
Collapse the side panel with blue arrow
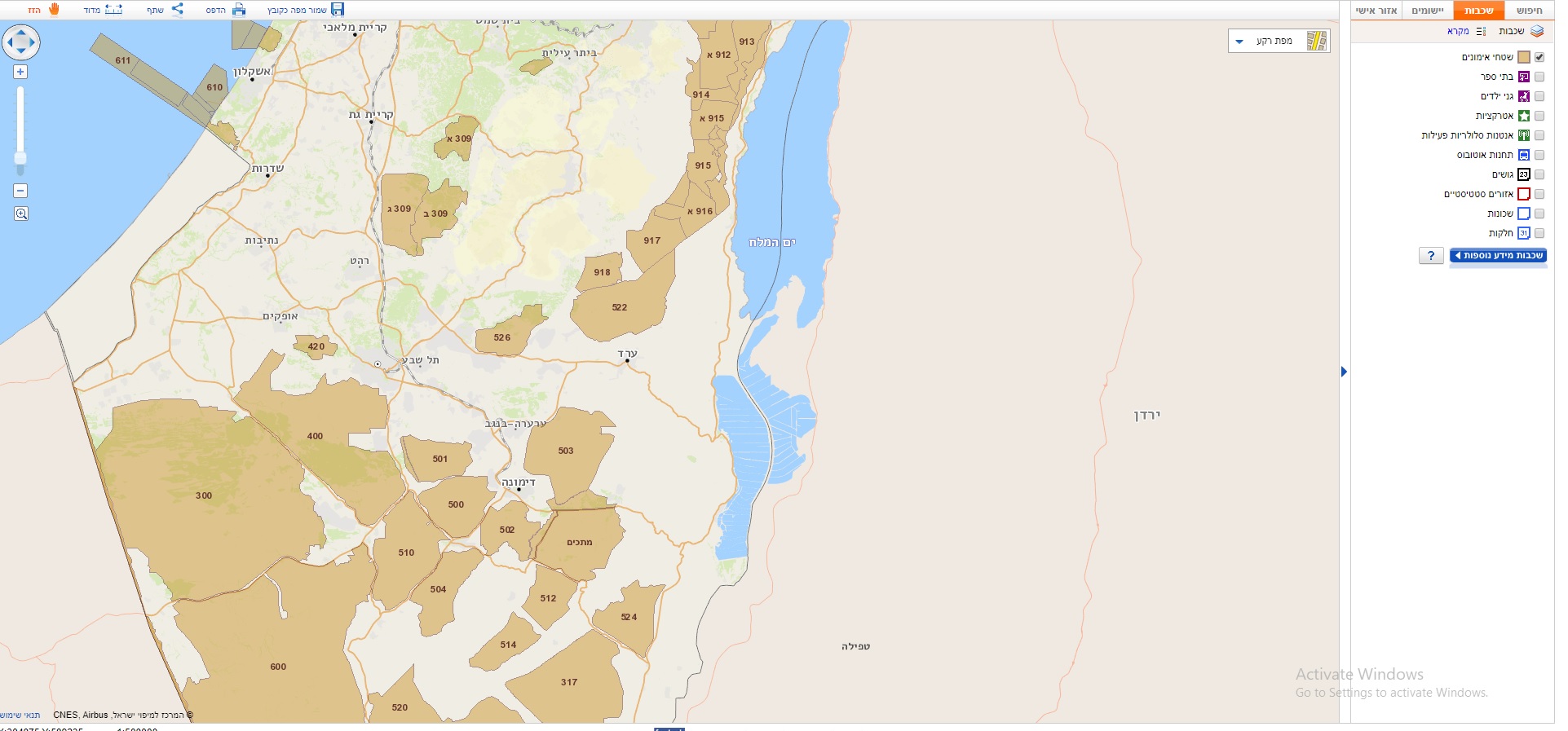pyautogui.click(x=1344, y=372)
